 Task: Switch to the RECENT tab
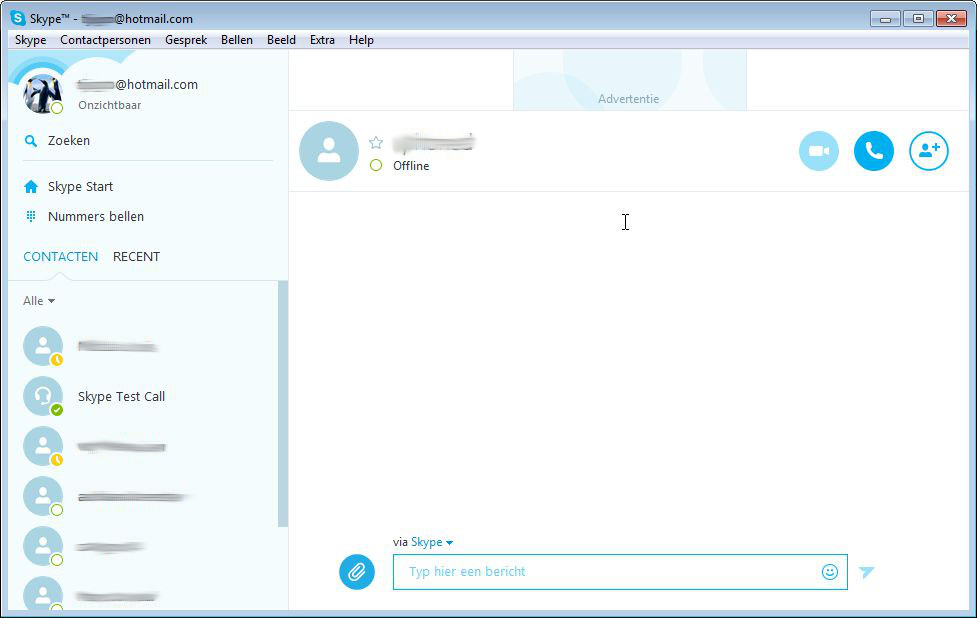pyautogui.click(x=136, y=257)
